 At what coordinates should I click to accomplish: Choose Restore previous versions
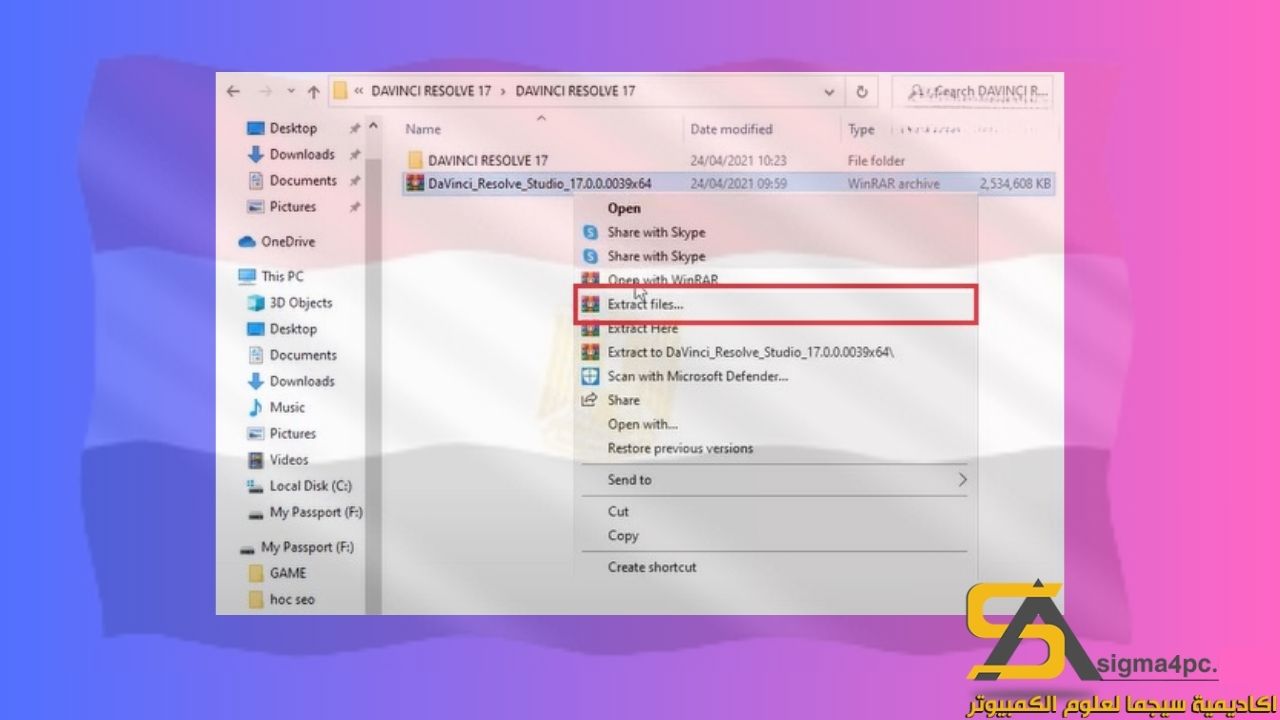[x=680, y=448]
